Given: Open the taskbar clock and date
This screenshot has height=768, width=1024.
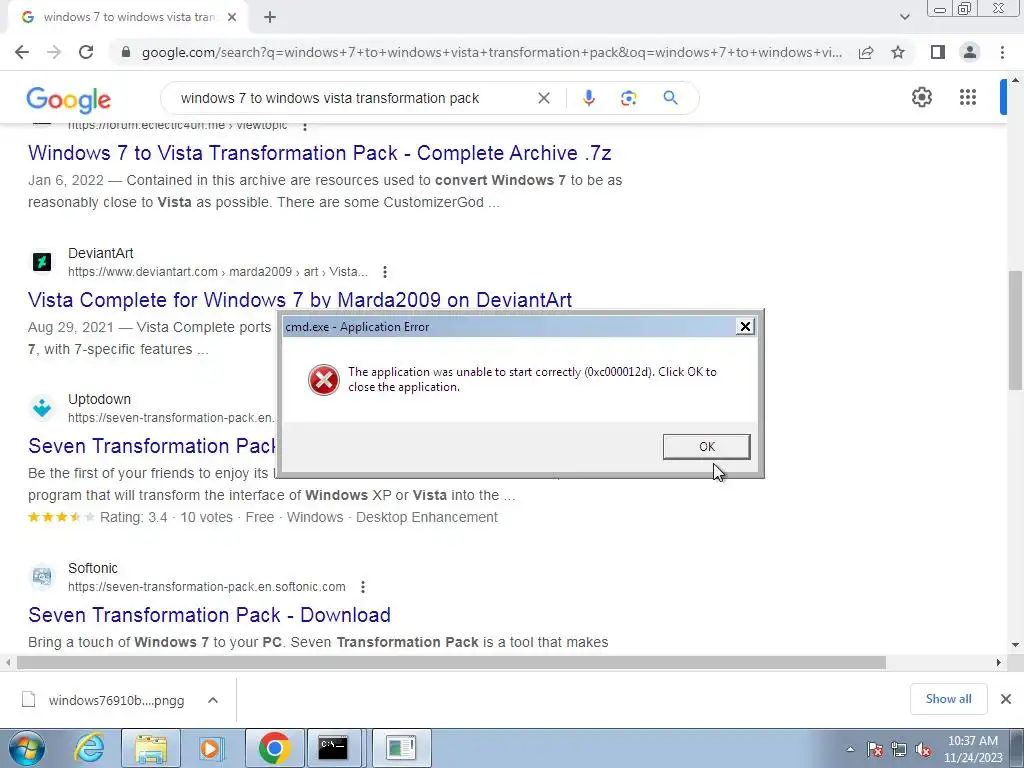Looking at the screenshot, I should pyautogui.click(x=973, y=749).
